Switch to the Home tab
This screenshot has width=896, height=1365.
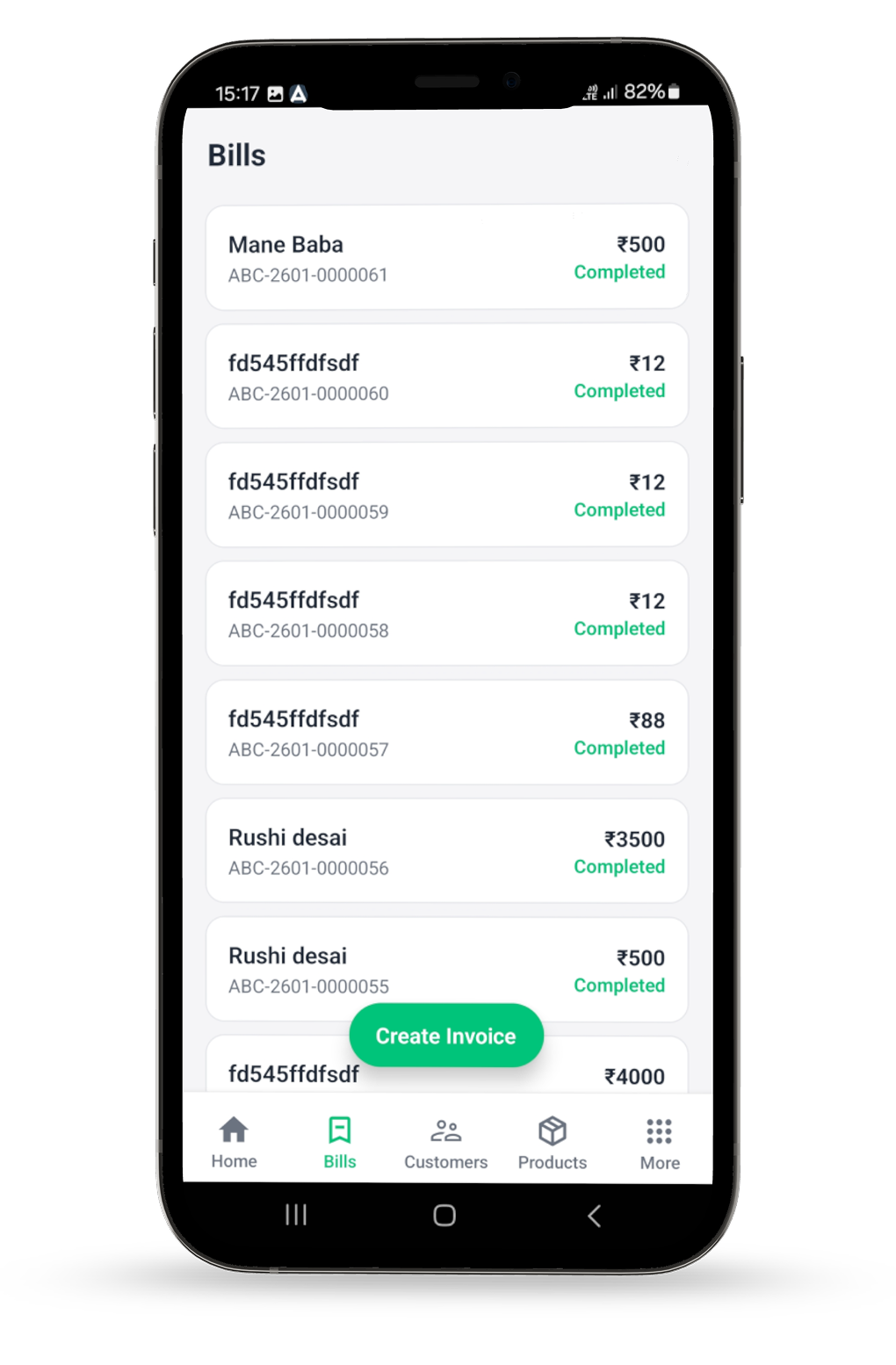point(234,1139)
